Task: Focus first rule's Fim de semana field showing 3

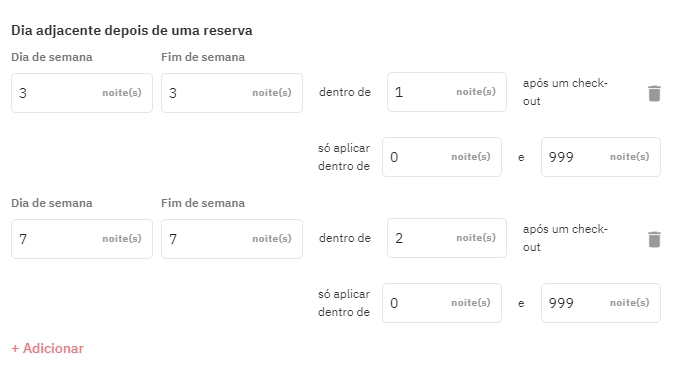Action: coord(232,93)
